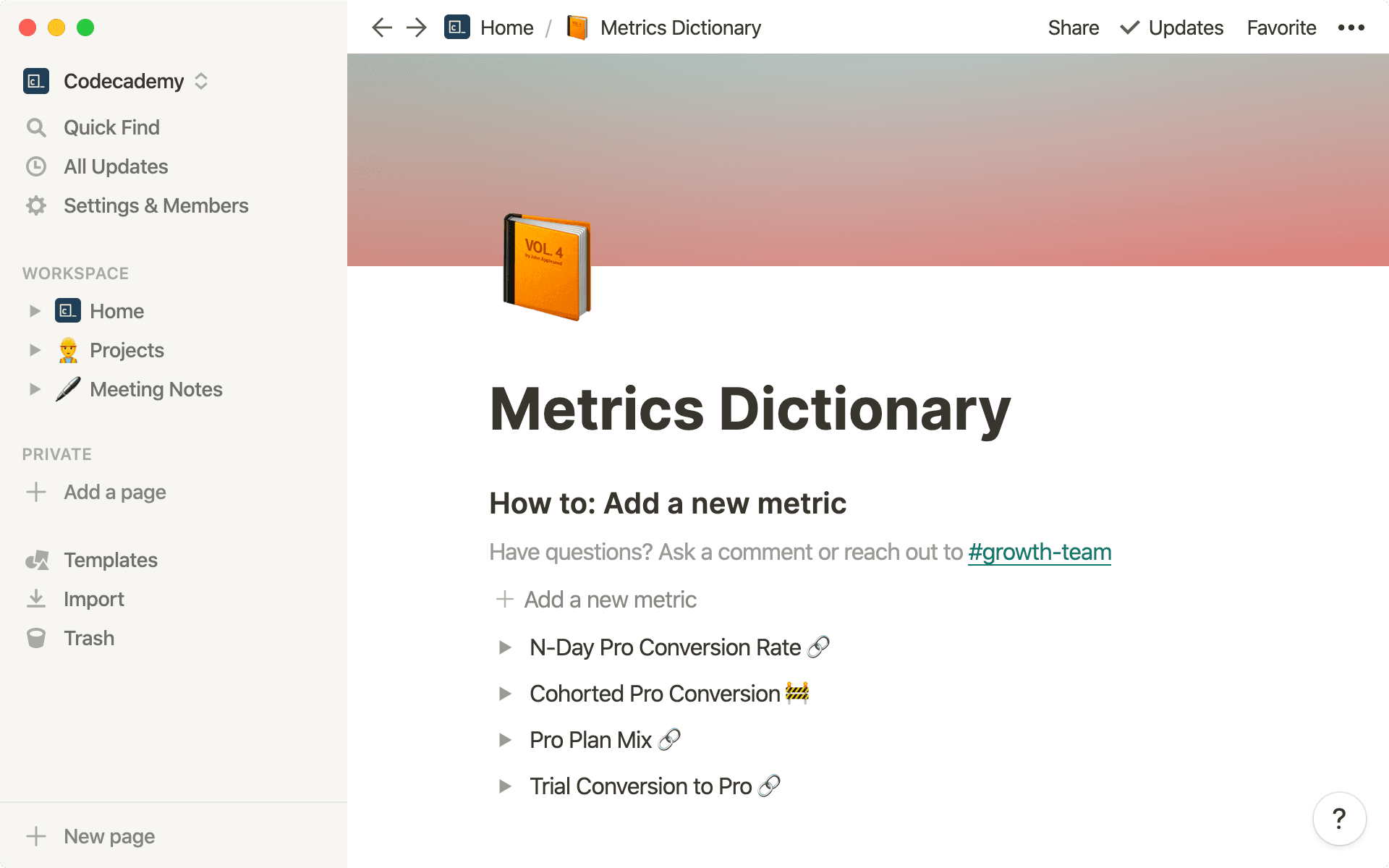This screenshot has width=1389, height=868.
Task: Open the help question mark button
Action: coord(1339,819)
